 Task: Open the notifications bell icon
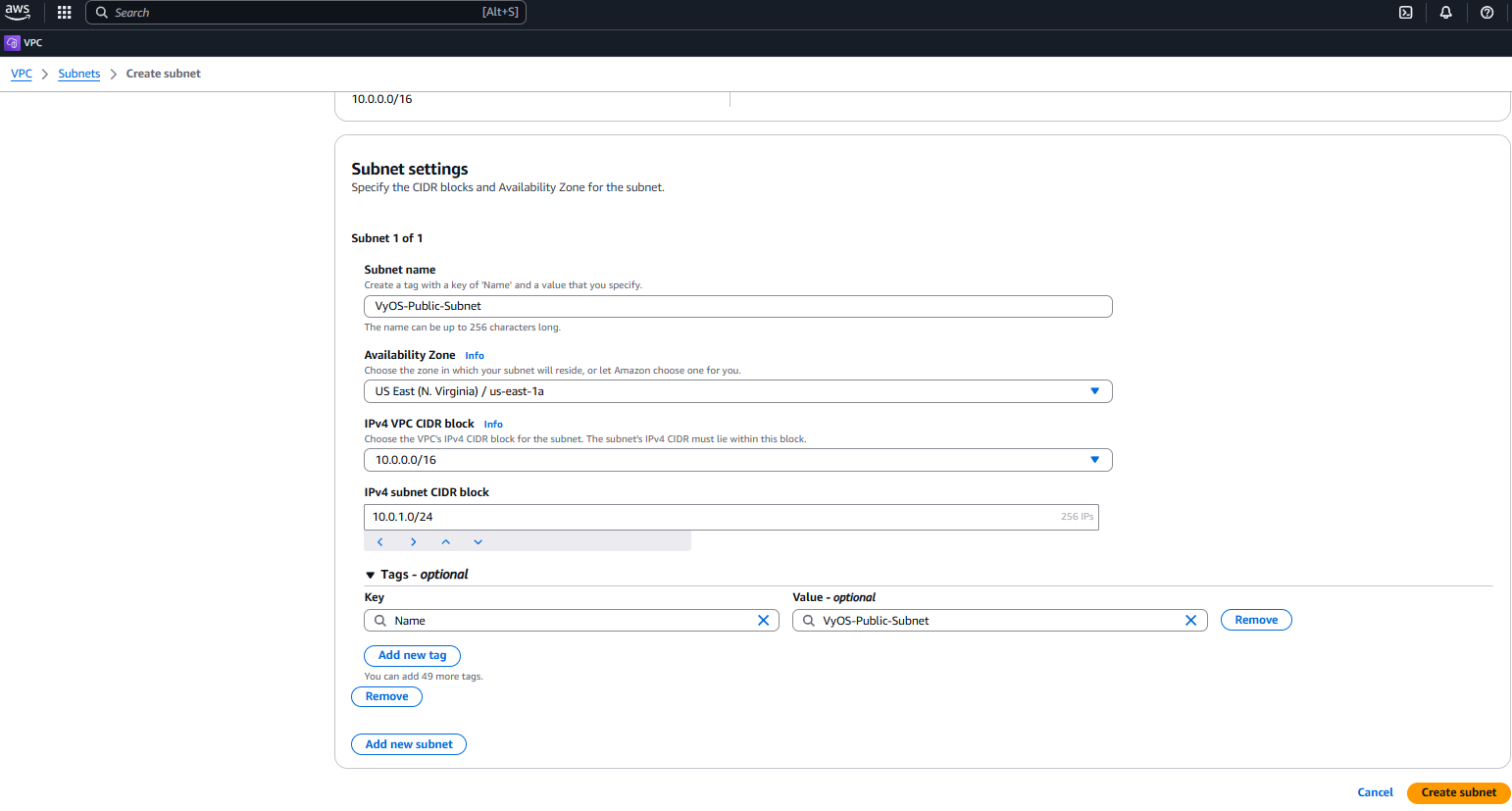(x=1445, y=13)
